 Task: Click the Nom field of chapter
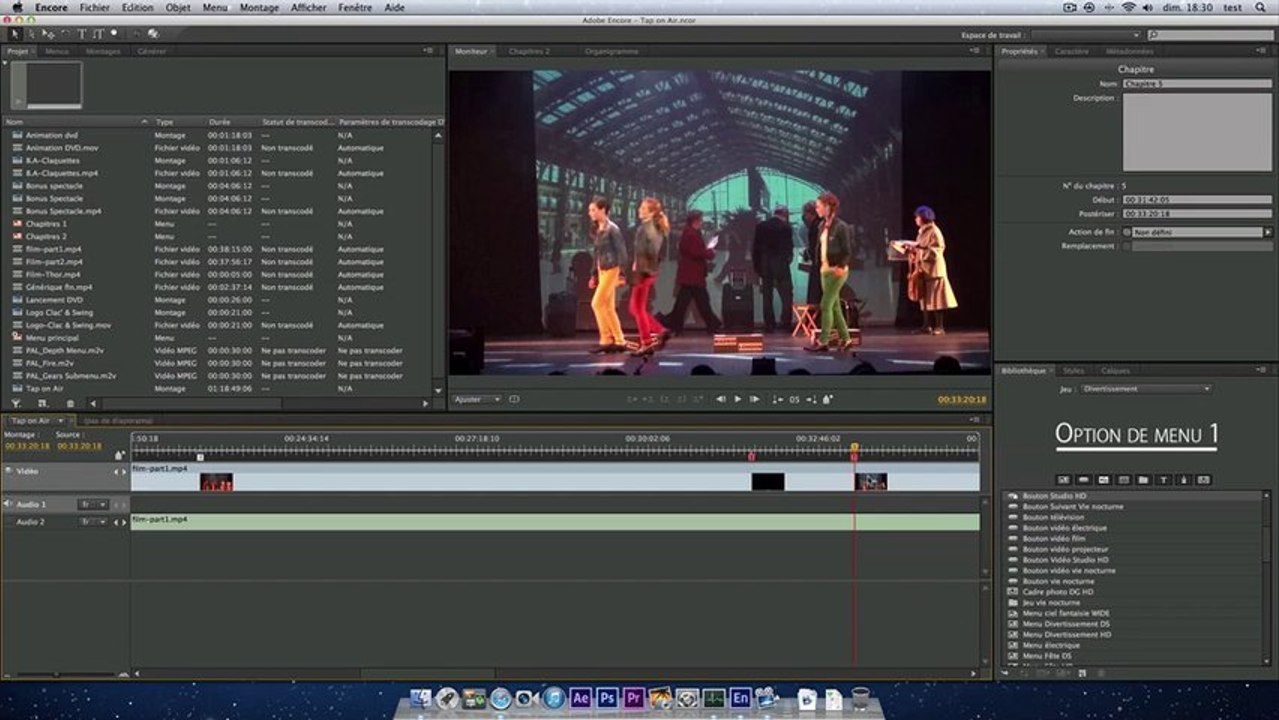[1198, 84]
